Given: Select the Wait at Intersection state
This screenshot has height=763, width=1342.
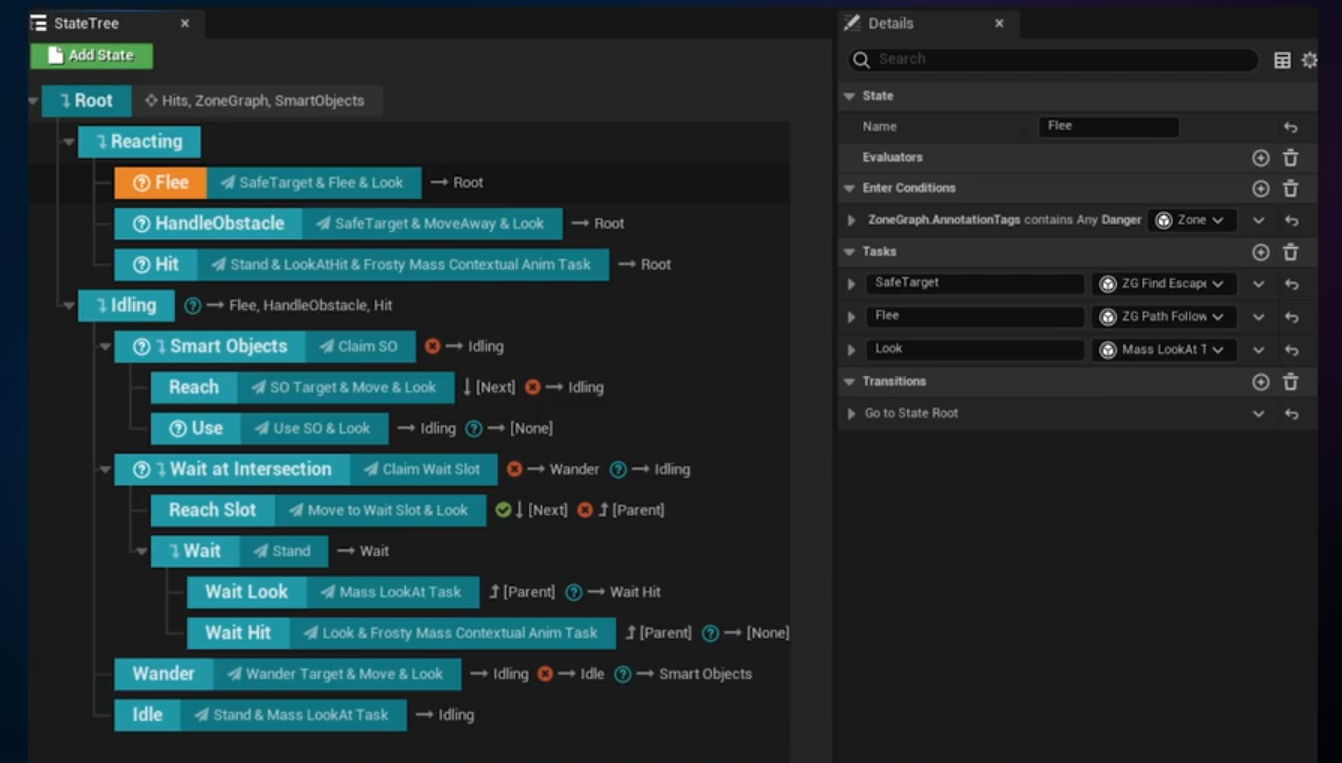Looking at the screenshot, I should coord(232,470).
